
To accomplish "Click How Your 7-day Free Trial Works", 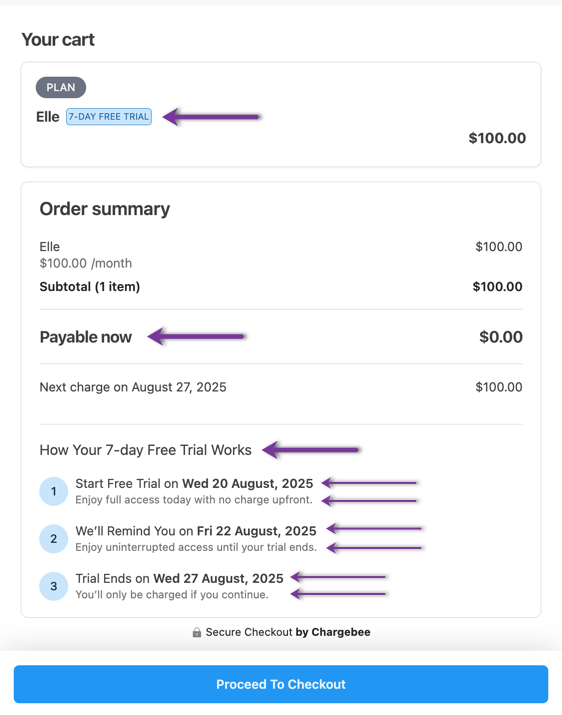I will pyautogui.click(x=146, y=450).
